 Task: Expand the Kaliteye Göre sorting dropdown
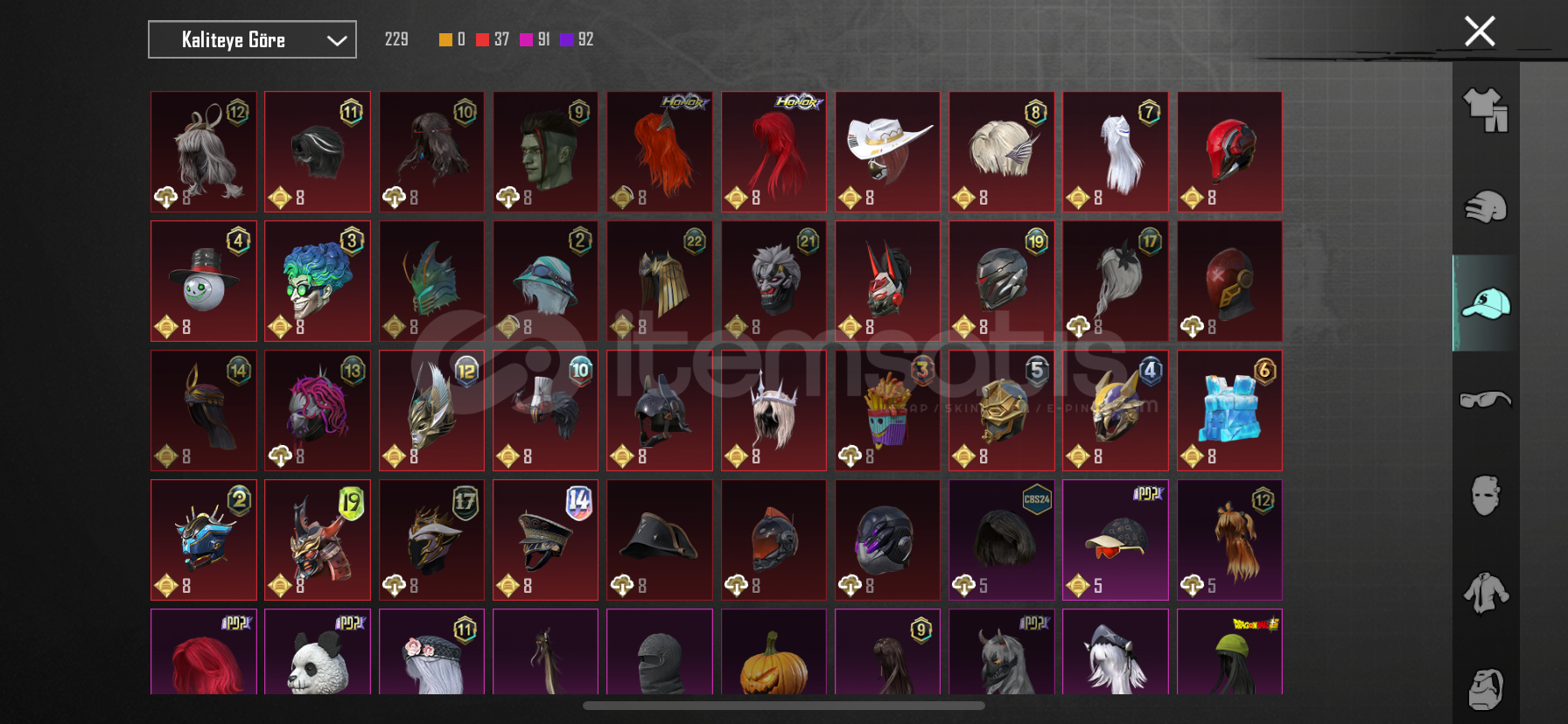click(x=252, y=39)
